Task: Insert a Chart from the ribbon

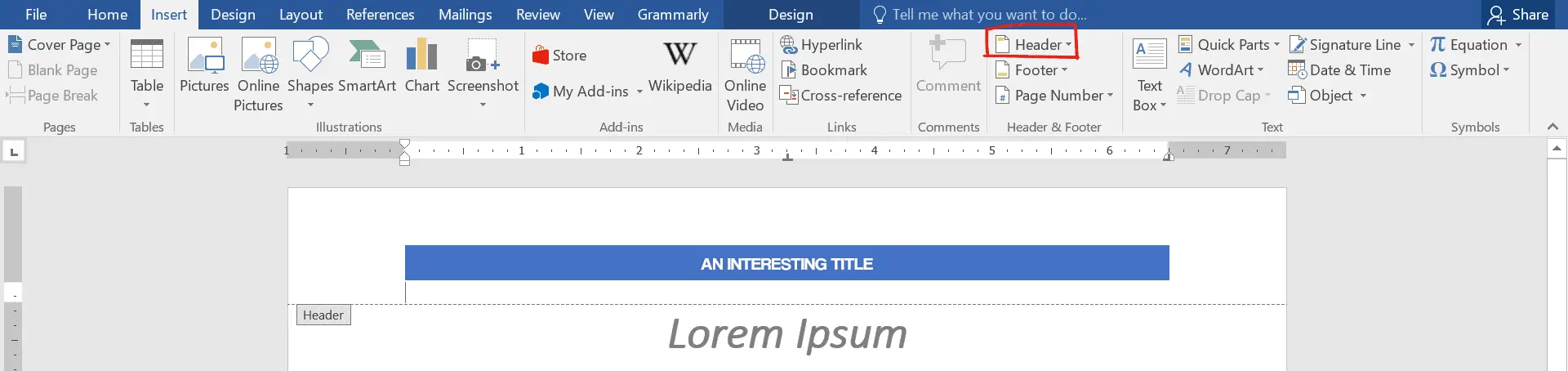Action: click(x=421, y=56)
